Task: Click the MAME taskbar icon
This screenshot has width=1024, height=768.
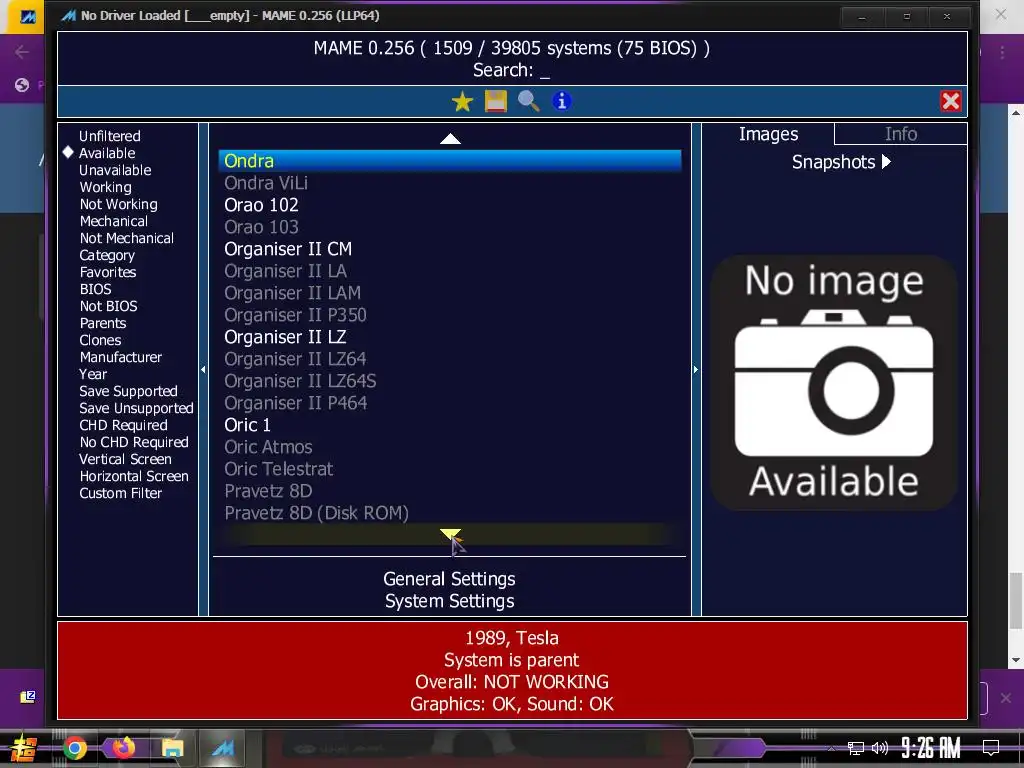Action: coord(222,748)
